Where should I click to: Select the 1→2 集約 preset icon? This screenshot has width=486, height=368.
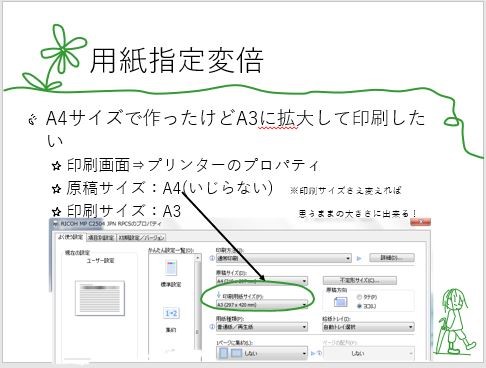(171, 313)
